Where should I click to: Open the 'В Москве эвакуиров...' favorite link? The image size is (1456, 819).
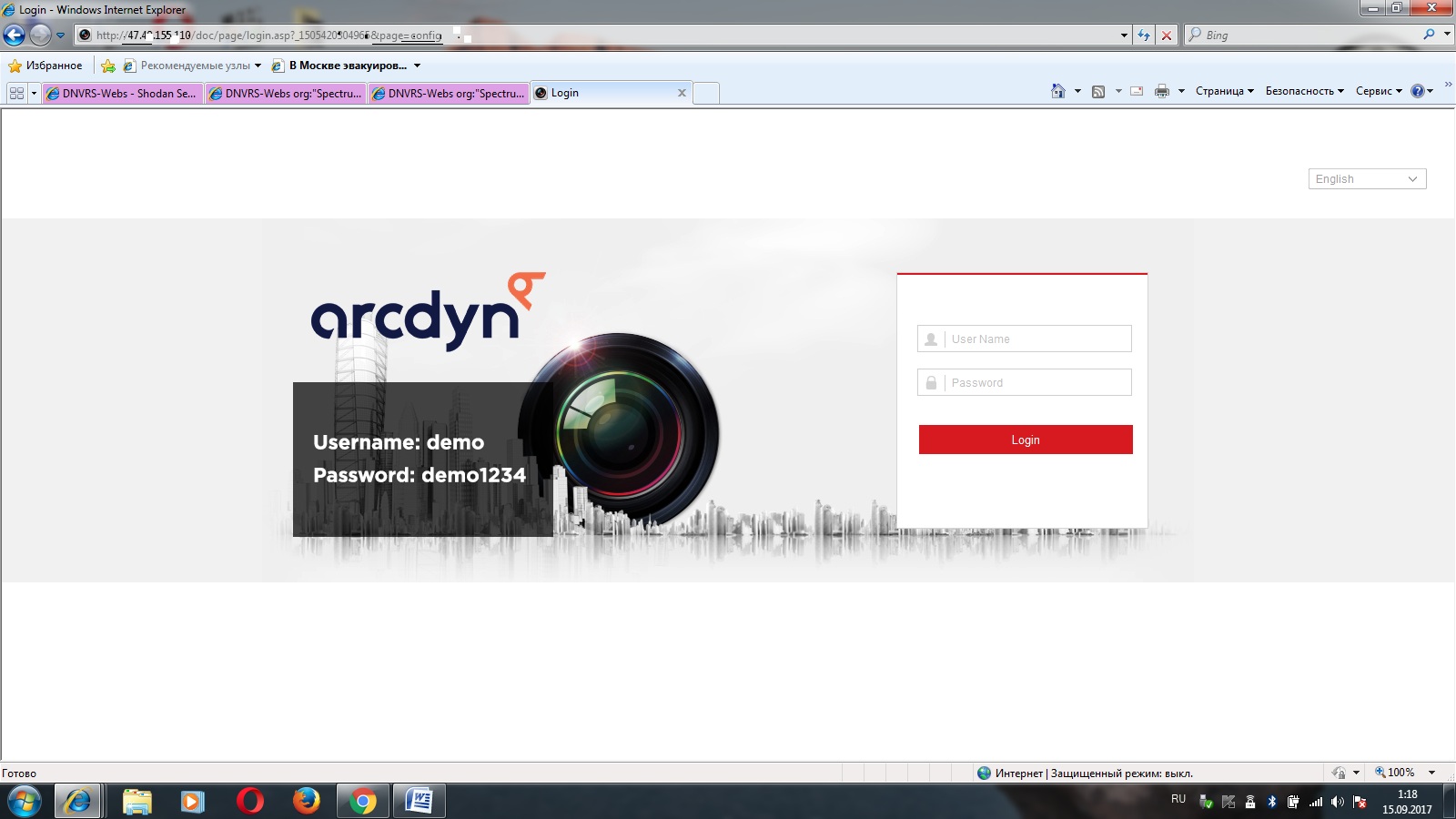(347, 66)
